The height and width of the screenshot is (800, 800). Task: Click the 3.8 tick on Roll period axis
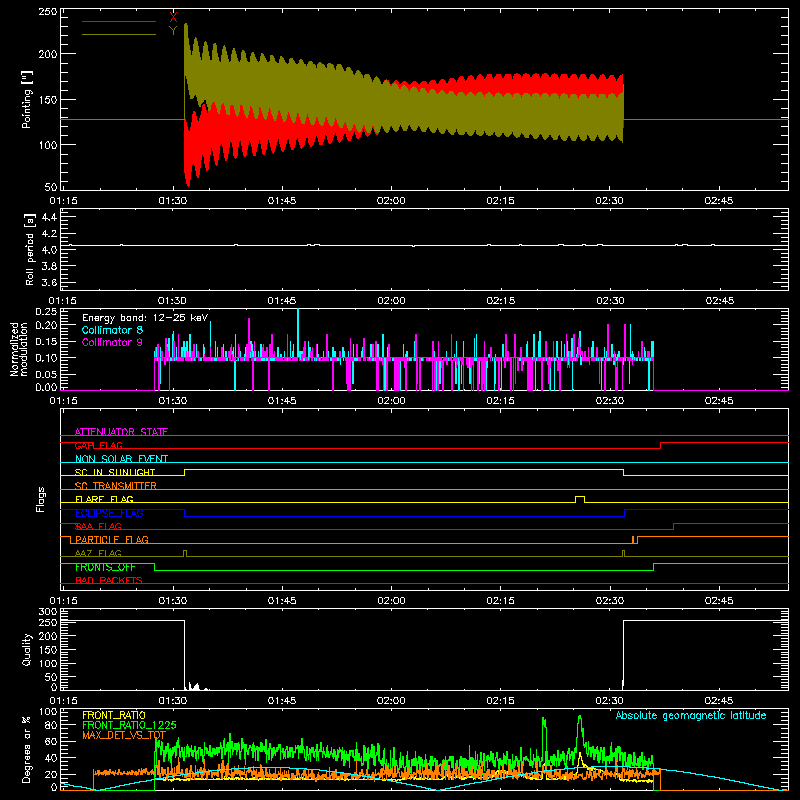49,266
